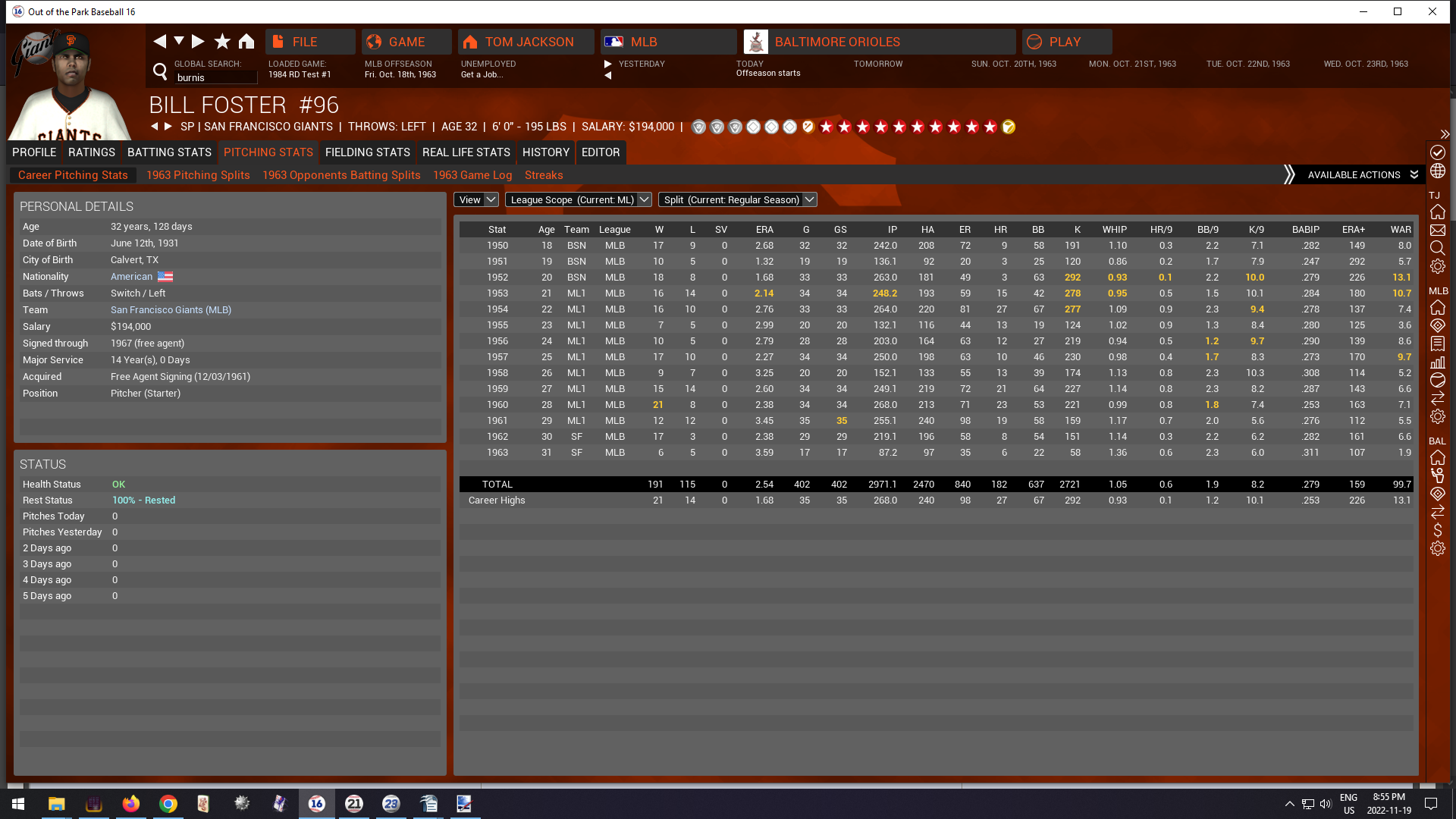The height and width of the screenshot is (819, 1456).
Task: Toggle the first shield rating icon
Action: tap(698, 127)
